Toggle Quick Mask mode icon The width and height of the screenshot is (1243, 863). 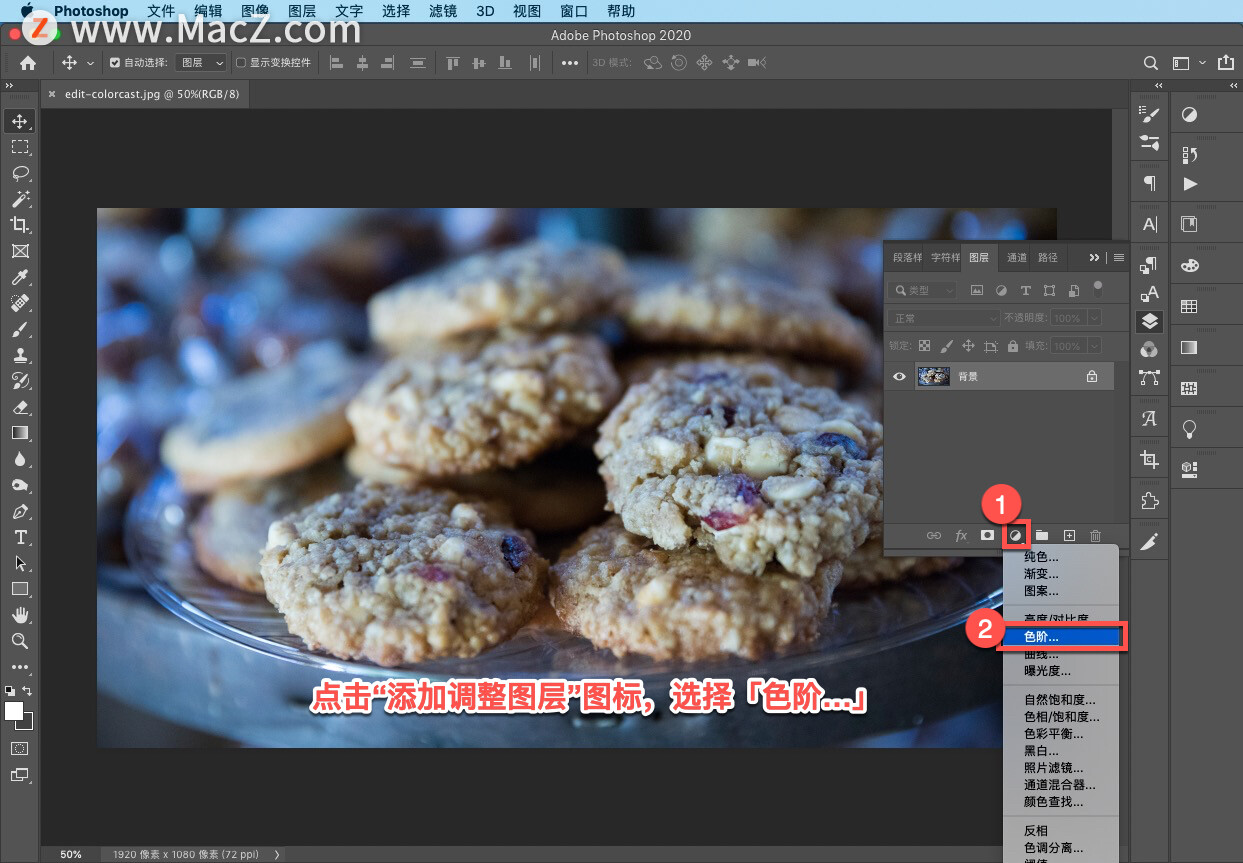click(x=19, y=747)
